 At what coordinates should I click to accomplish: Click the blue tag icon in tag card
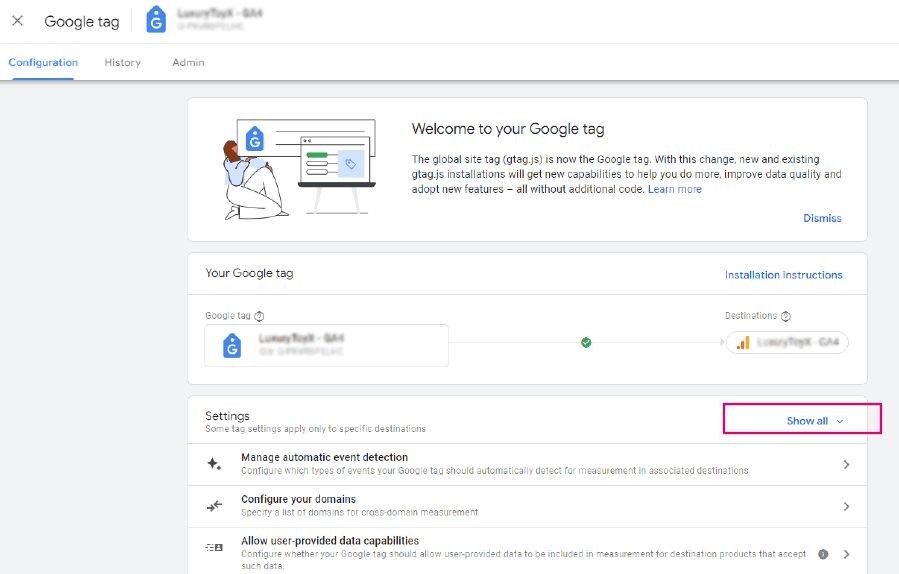coord(232,346)
